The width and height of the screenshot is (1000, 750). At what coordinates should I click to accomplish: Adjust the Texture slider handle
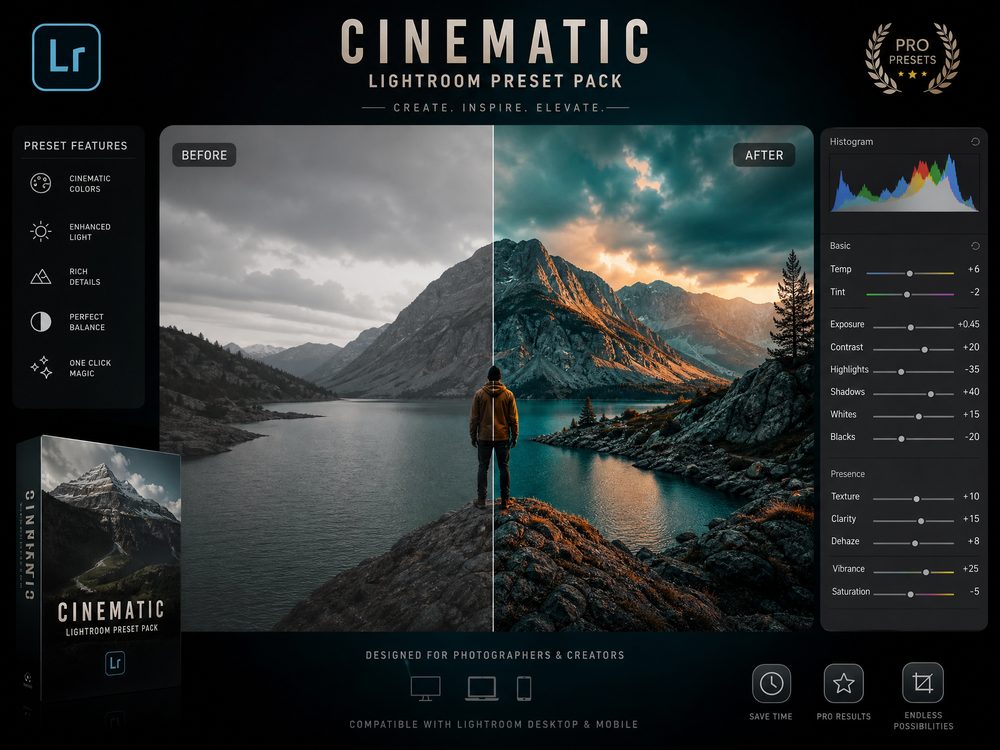coord(916,499)
